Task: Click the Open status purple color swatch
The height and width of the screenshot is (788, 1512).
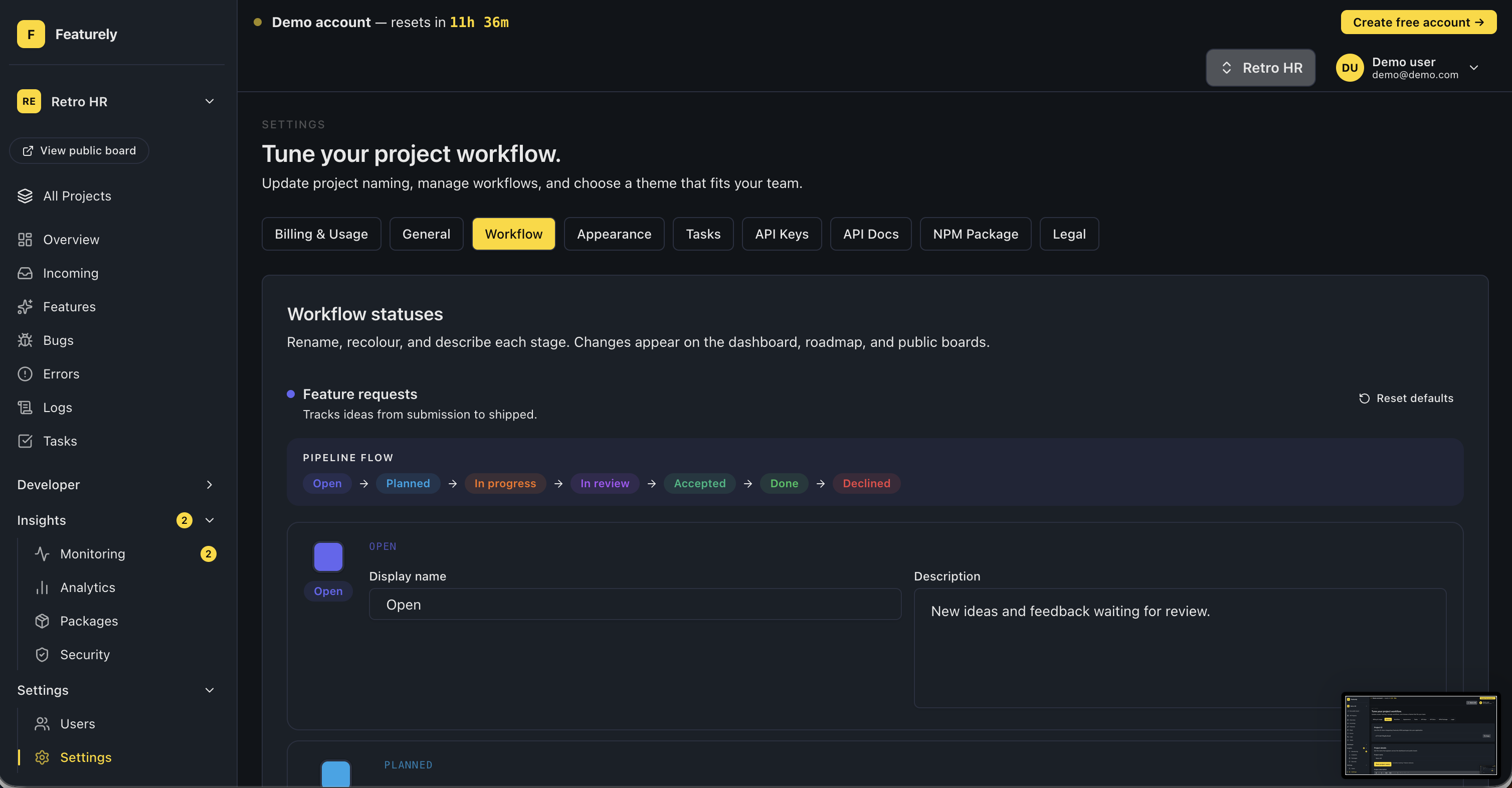Action: 327,557
